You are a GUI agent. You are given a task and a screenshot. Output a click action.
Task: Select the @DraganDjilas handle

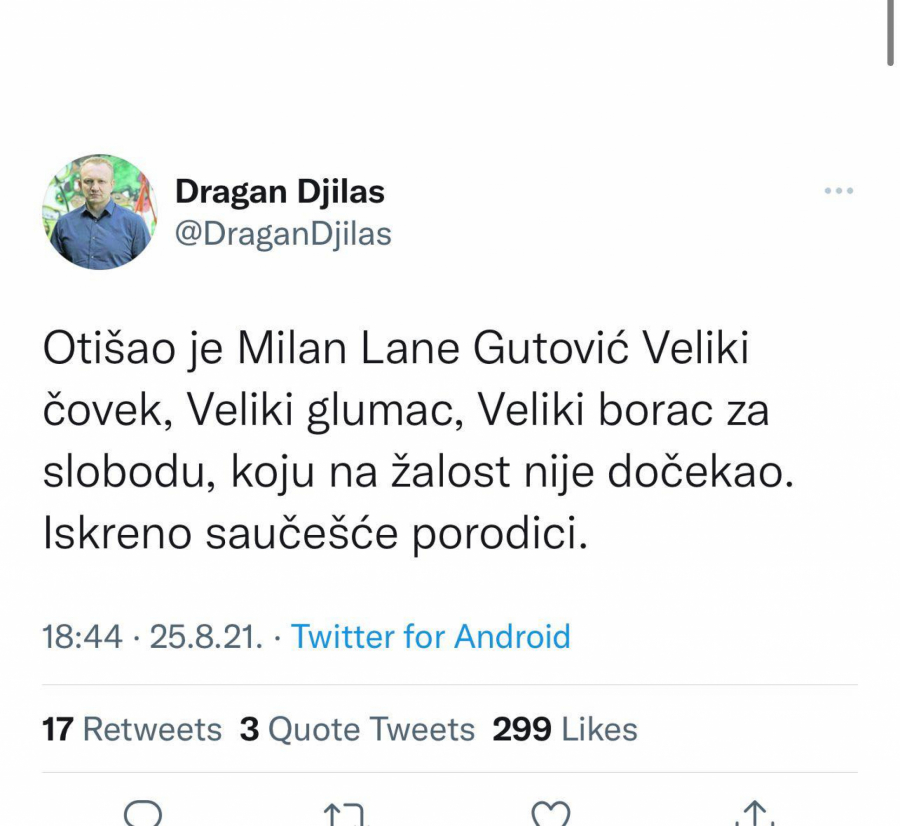(286, 233)
